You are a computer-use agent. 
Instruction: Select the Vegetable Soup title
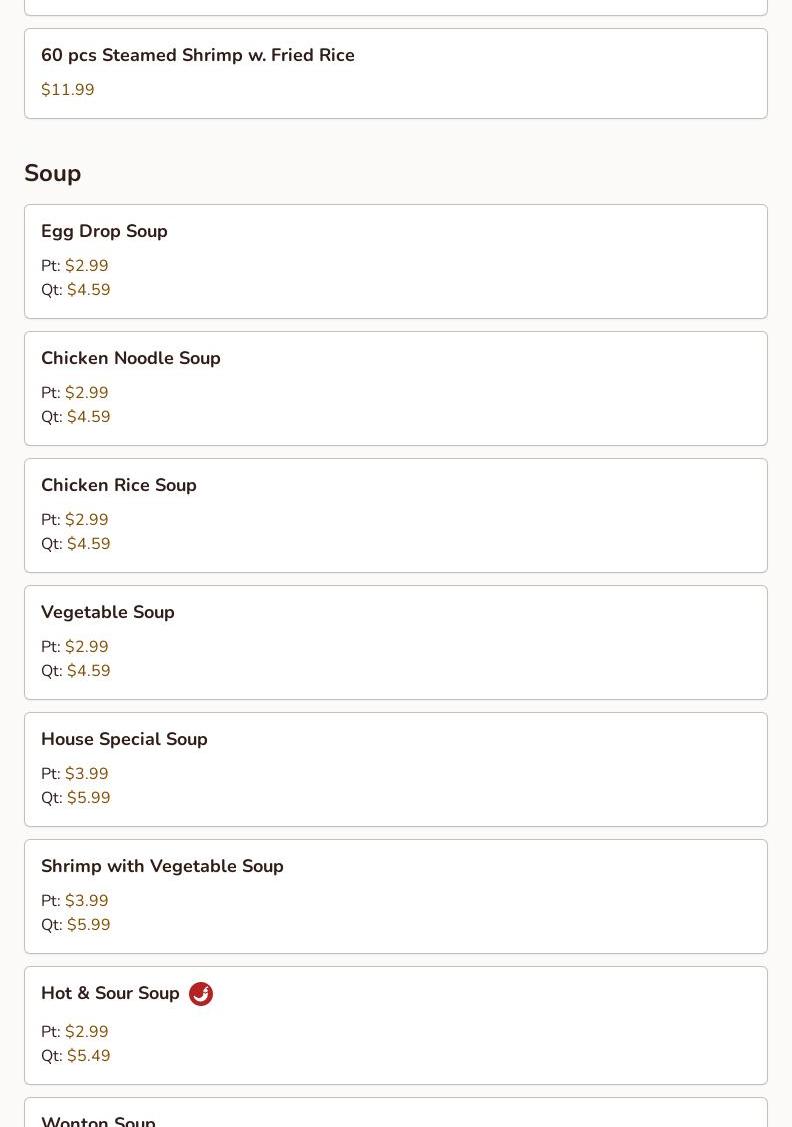click(108, 613)
